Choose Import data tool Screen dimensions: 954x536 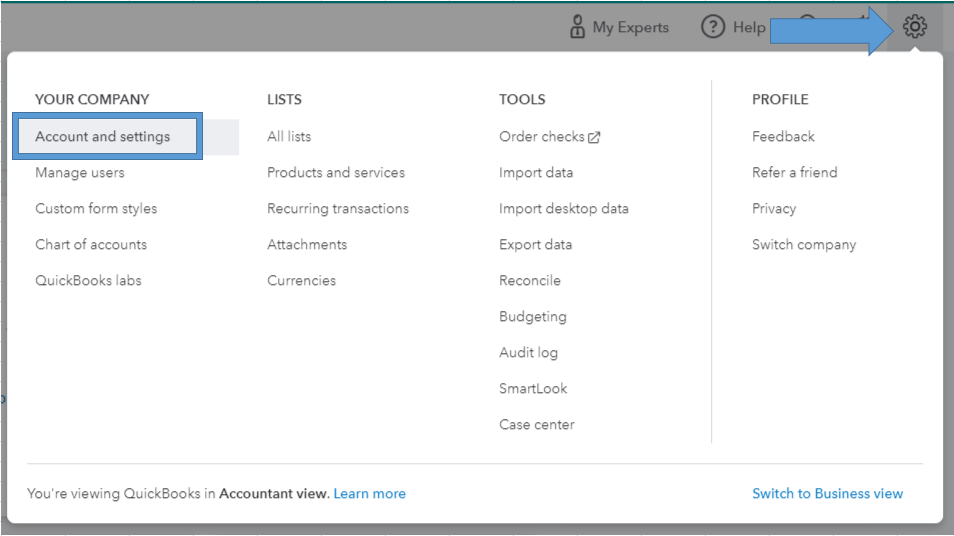pyautogui.click(x=536, y=173)
